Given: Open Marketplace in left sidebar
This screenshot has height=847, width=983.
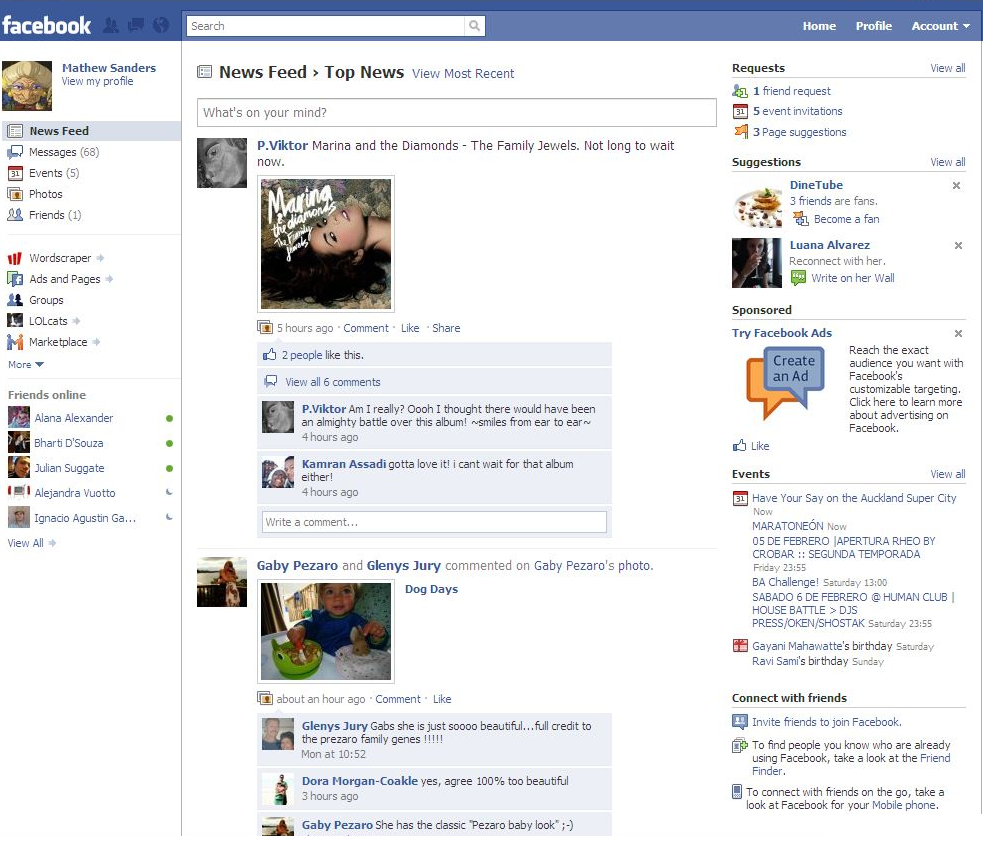Looking at the screenshot, I should tap(57, 342).
